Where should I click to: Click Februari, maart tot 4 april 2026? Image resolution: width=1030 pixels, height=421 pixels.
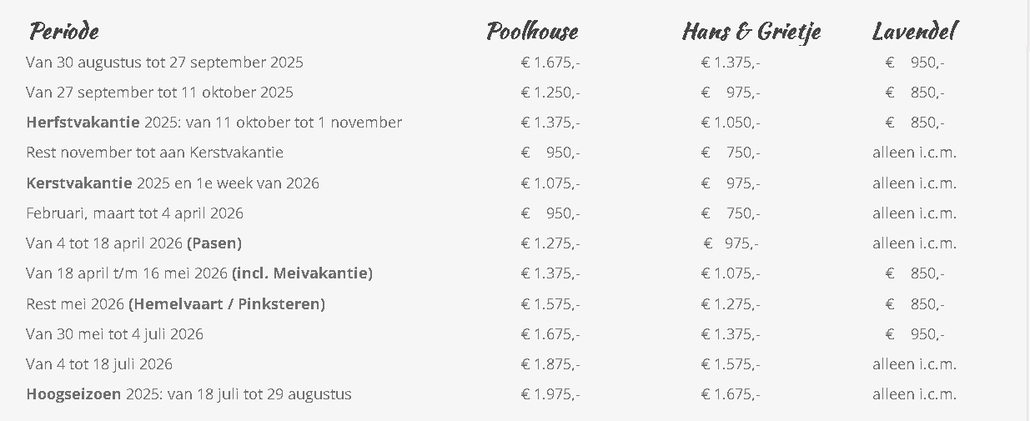(x=135, y=213)
